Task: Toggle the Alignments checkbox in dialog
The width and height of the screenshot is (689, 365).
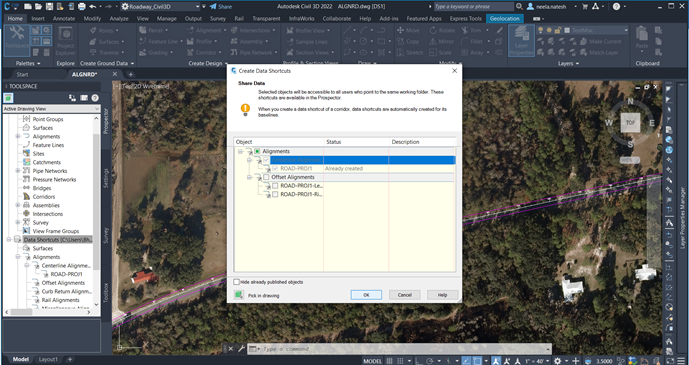Action: (x=257, y=151)
